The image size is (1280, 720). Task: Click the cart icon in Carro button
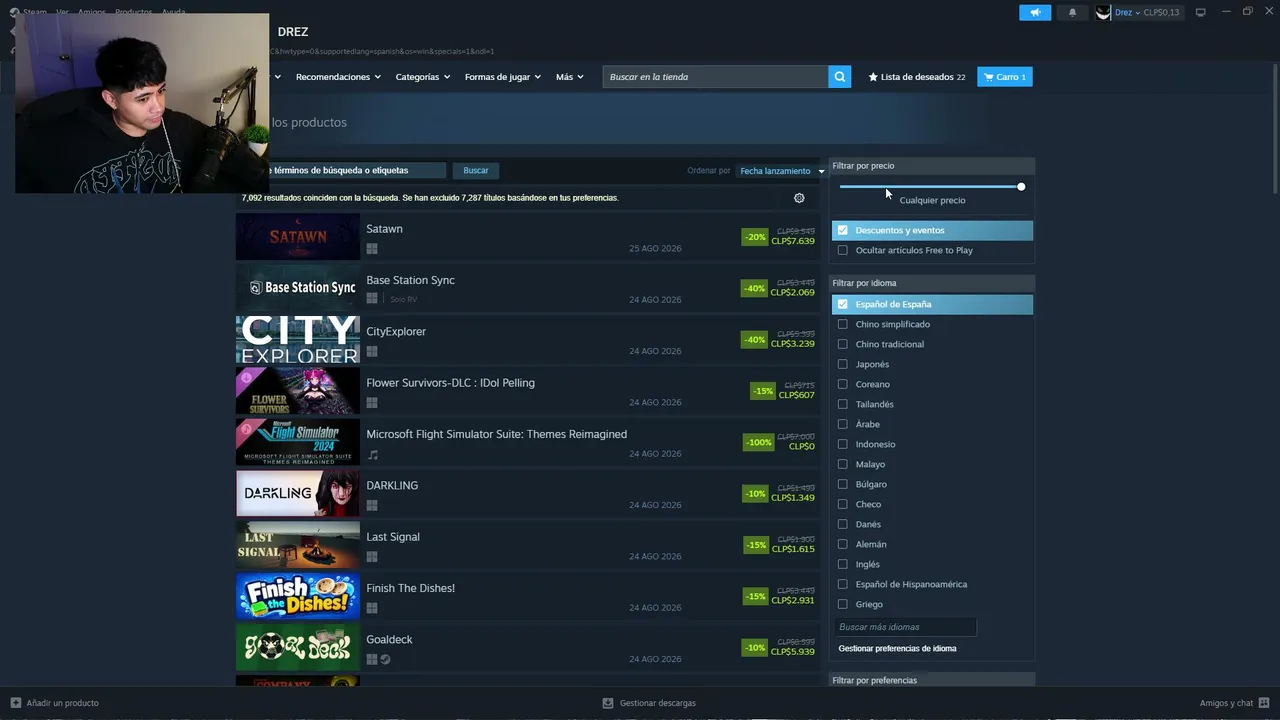(x=988, y=77)
